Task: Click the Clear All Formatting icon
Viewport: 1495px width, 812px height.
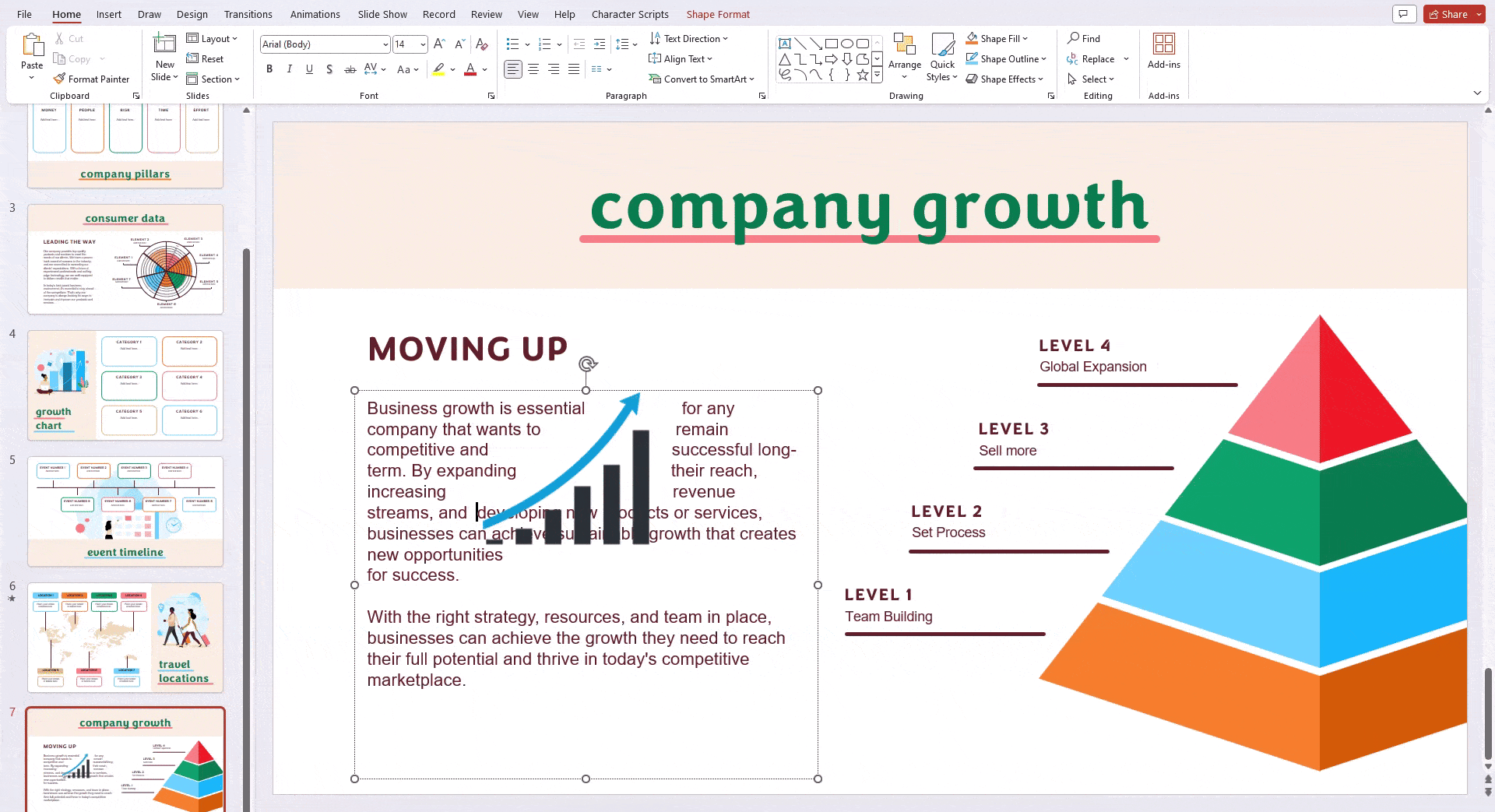Action: [x=482, y=44]
